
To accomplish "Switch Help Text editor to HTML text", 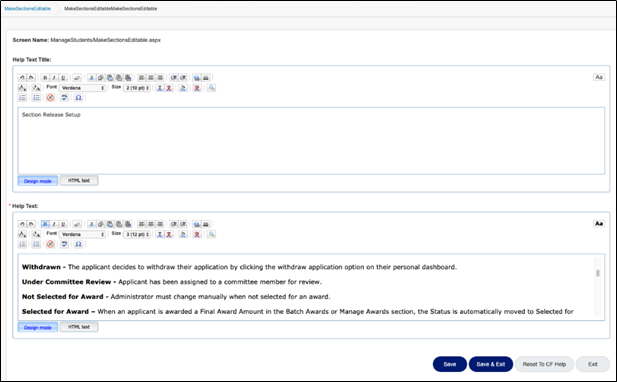I will click(79, 327).
